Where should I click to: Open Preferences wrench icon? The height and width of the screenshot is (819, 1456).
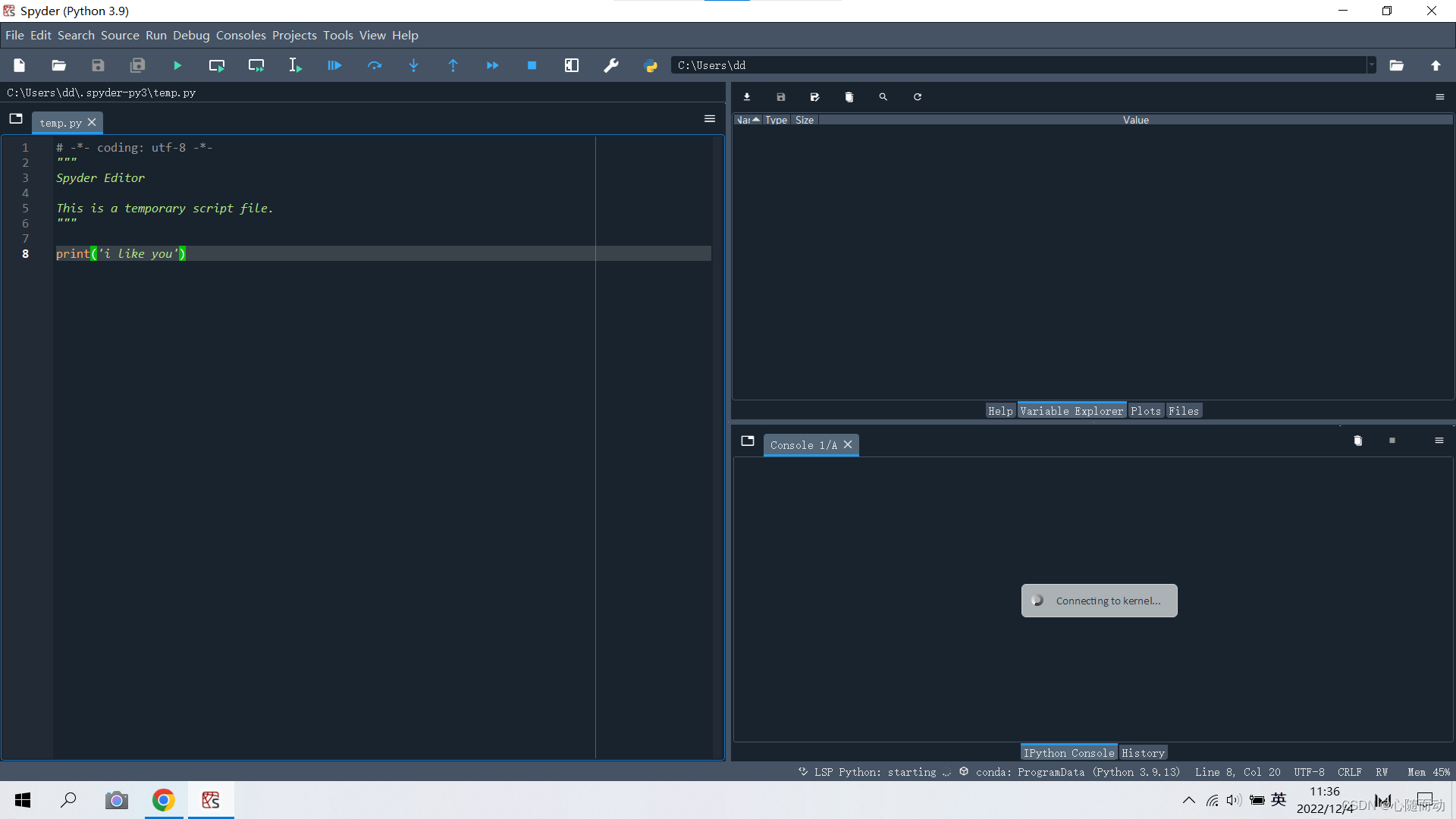coord(611,66)
